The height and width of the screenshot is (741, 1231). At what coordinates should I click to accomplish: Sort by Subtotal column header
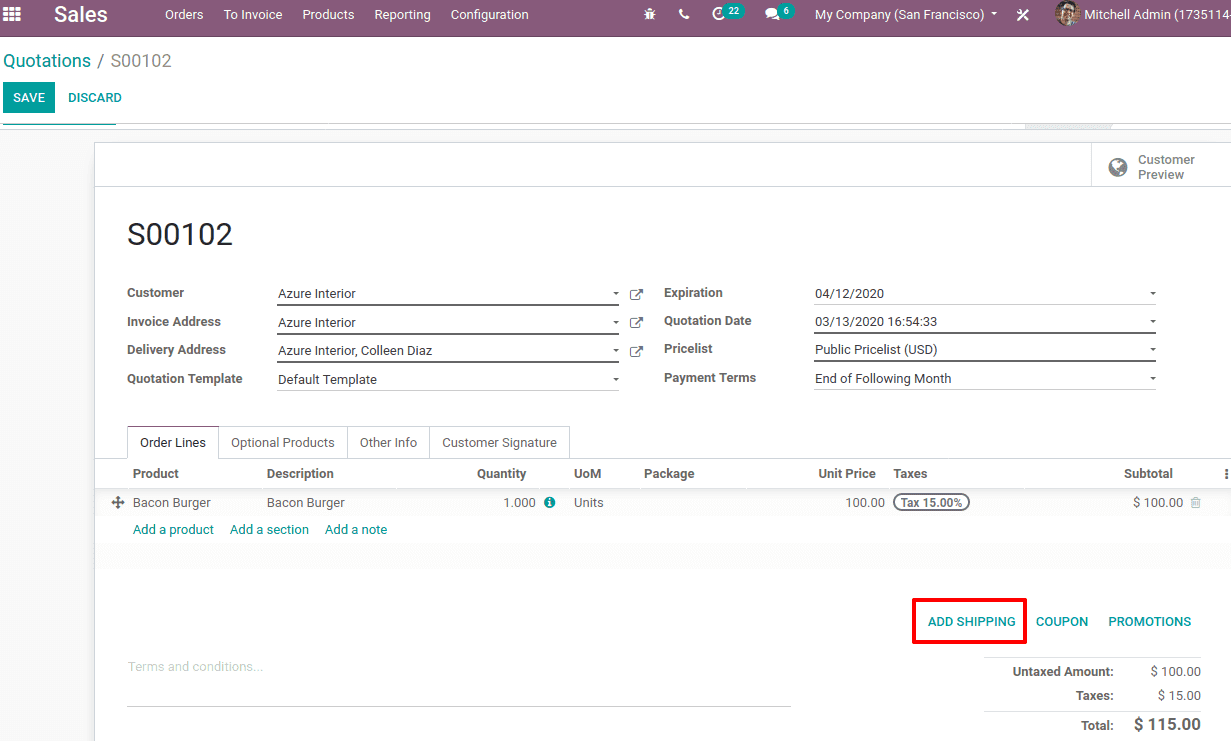coord(1148,474)
